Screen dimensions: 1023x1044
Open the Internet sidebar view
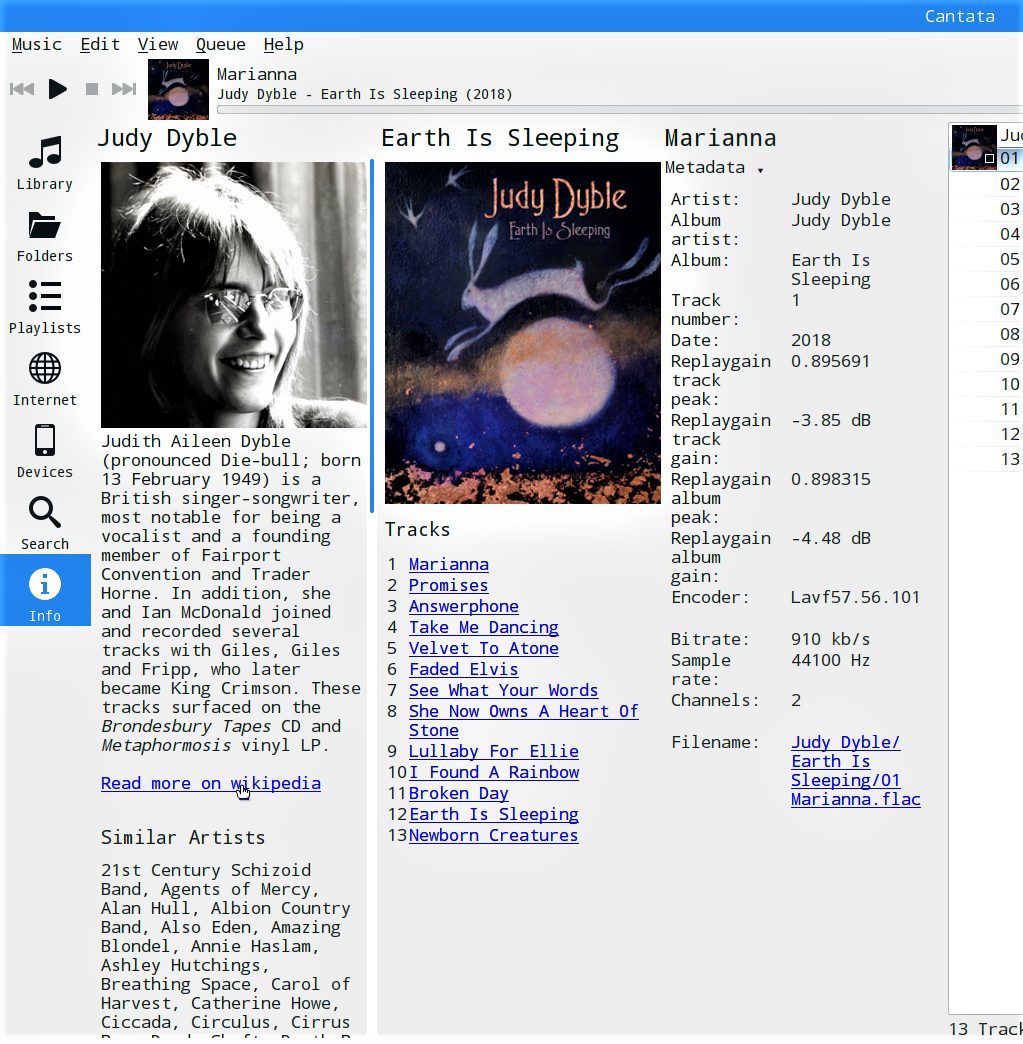click(x=45, y=380)
